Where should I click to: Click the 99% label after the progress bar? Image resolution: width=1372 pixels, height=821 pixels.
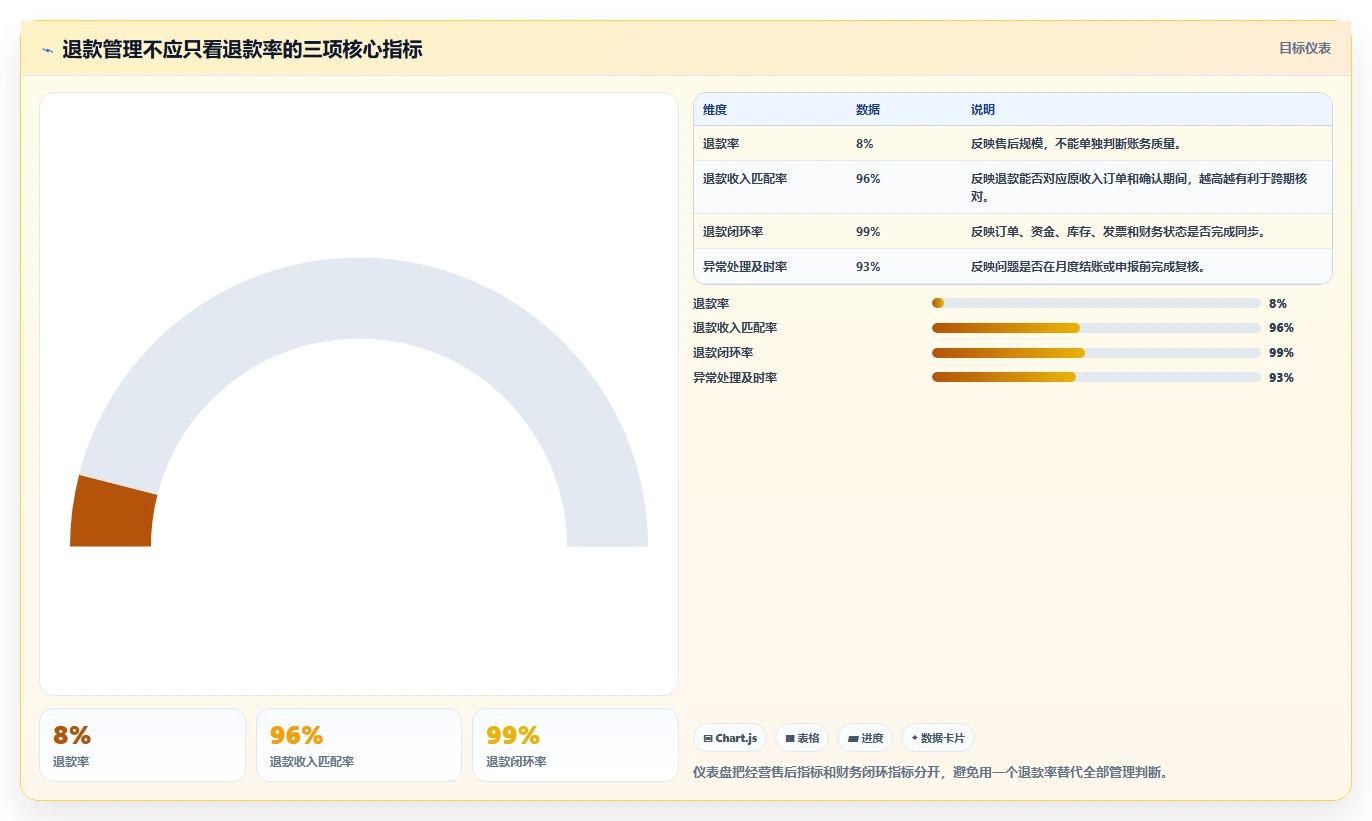tap(1281, 353)
